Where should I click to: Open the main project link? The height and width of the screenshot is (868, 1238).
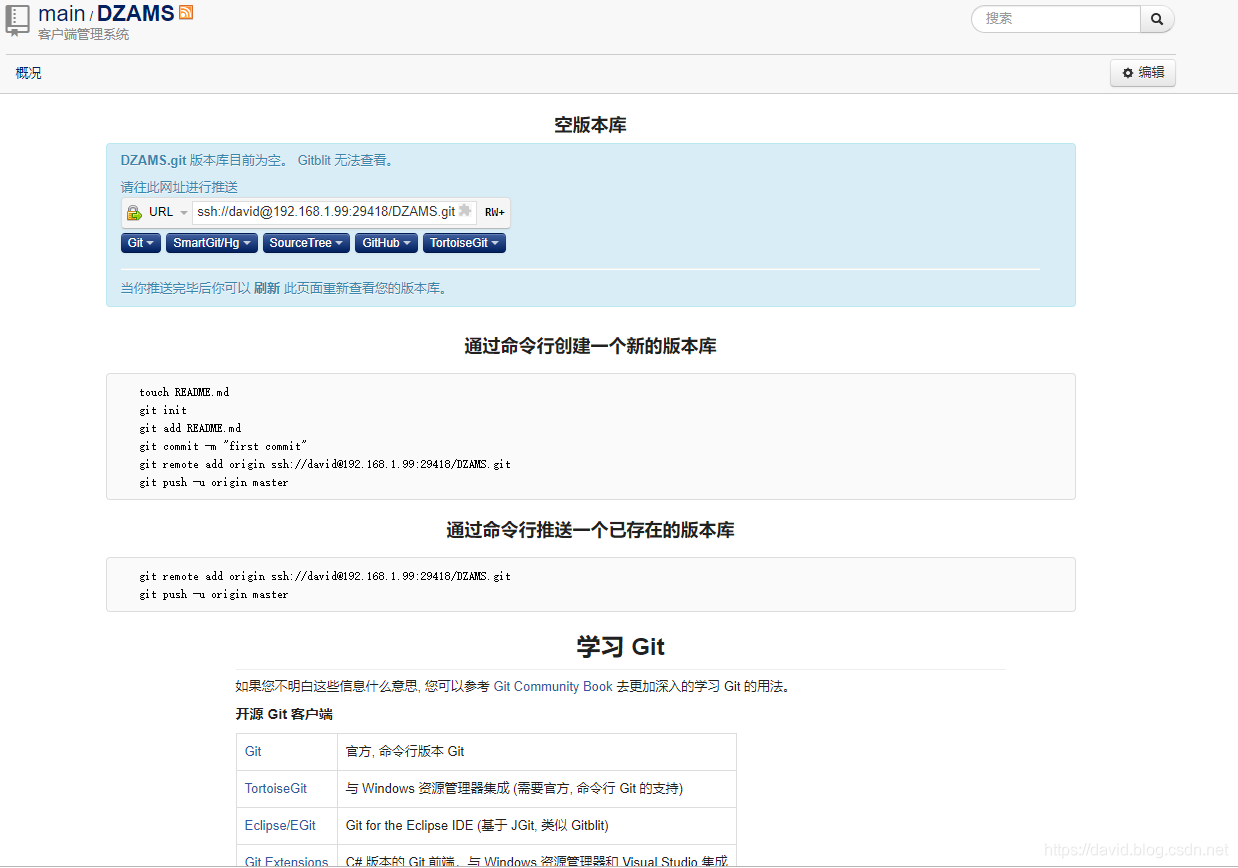[x=62, y=14]
